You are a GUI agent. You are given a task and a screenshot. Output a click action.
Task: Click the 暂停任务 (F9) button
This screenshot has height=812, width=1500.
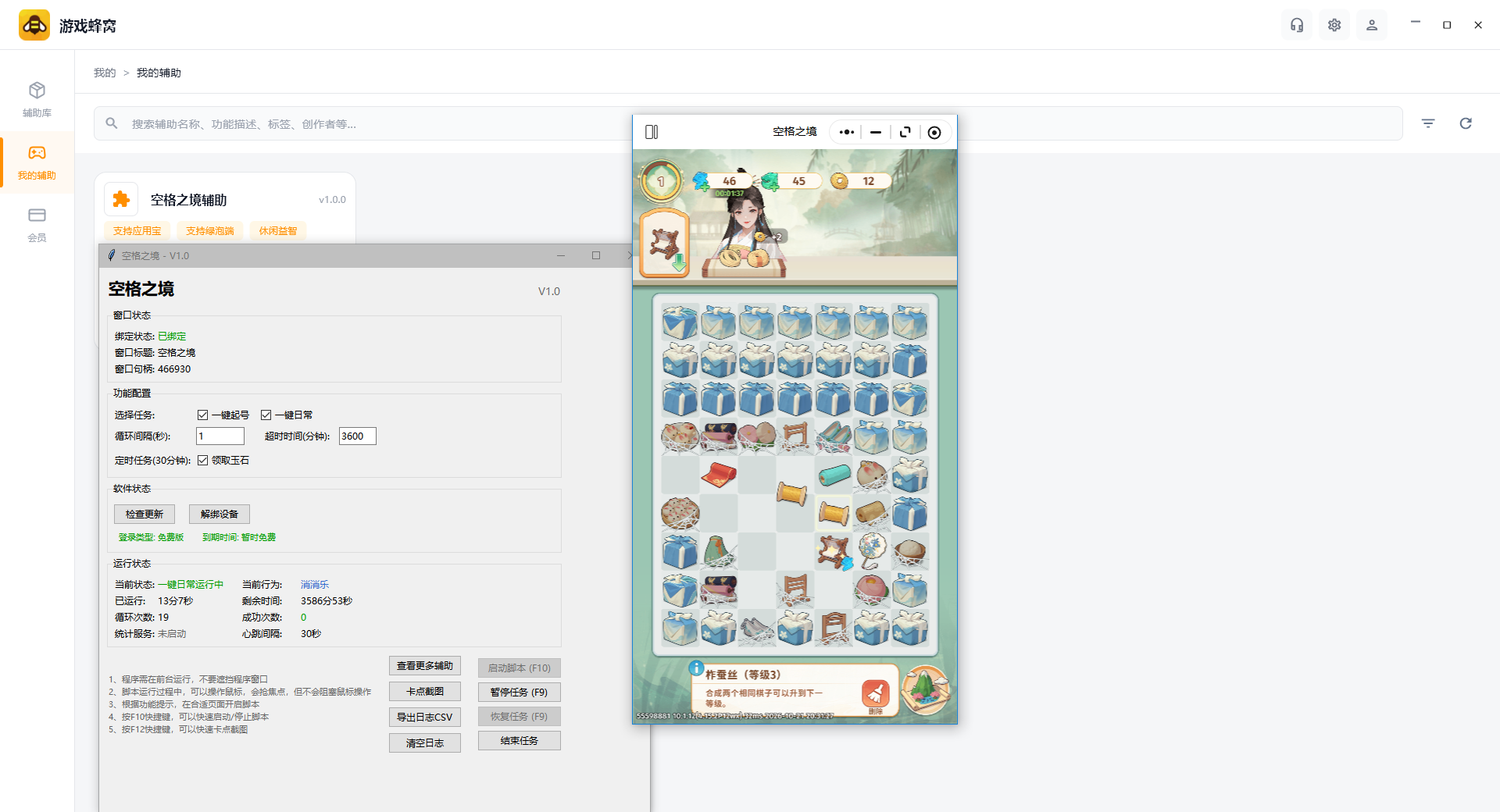click(520, 693)
